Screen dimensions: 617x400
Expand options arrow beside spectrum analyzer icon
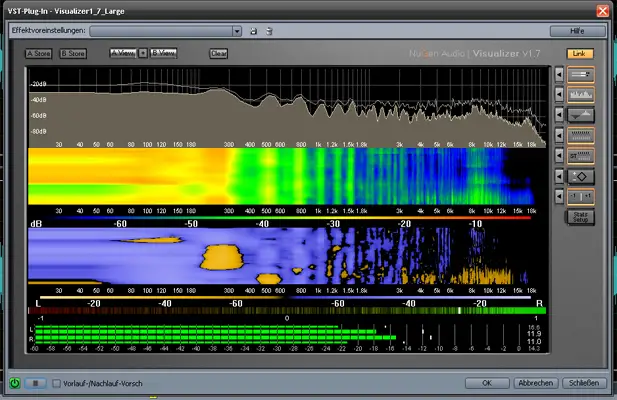pyautogui.click(x=559, y=94)
